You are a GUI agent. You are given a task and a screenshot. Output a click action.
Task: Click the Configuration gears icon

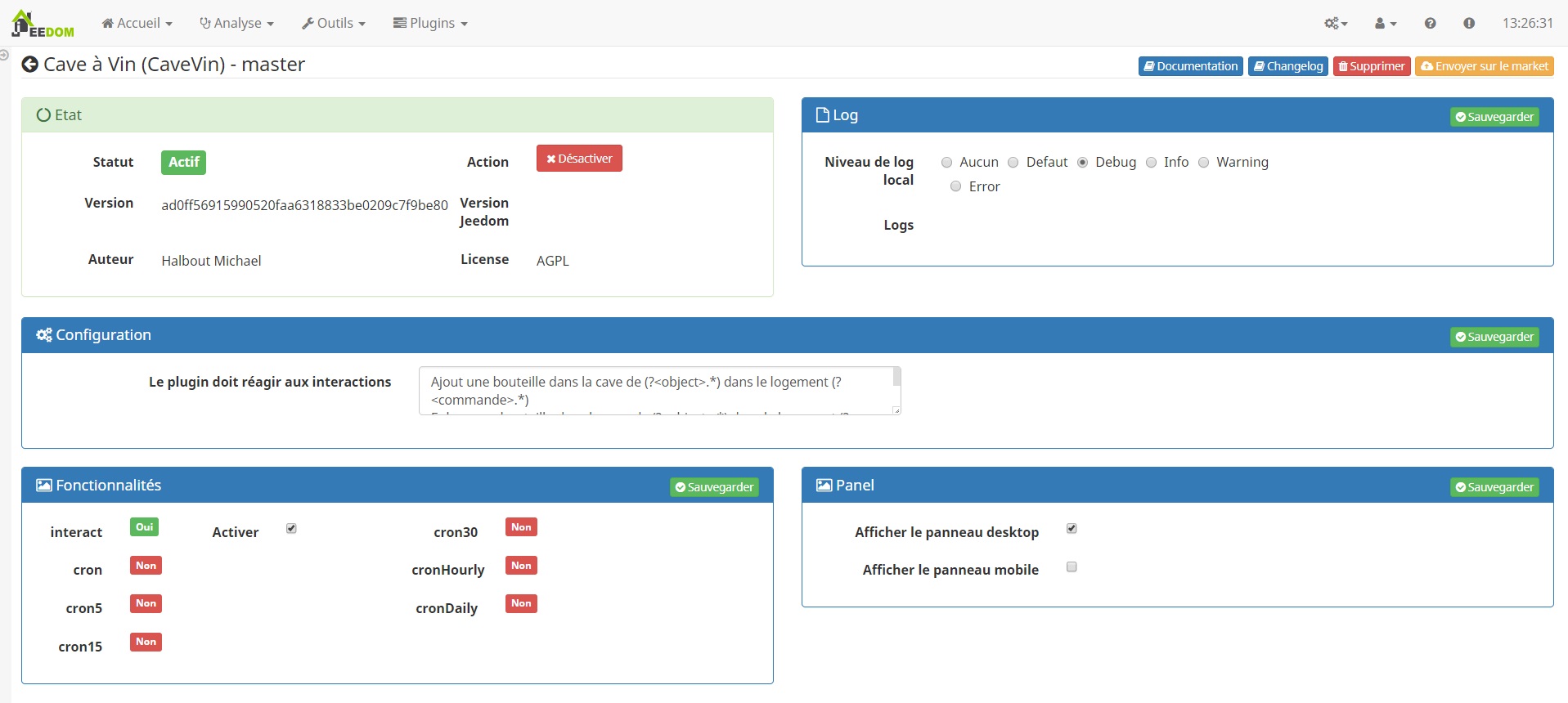coord(44,335)
